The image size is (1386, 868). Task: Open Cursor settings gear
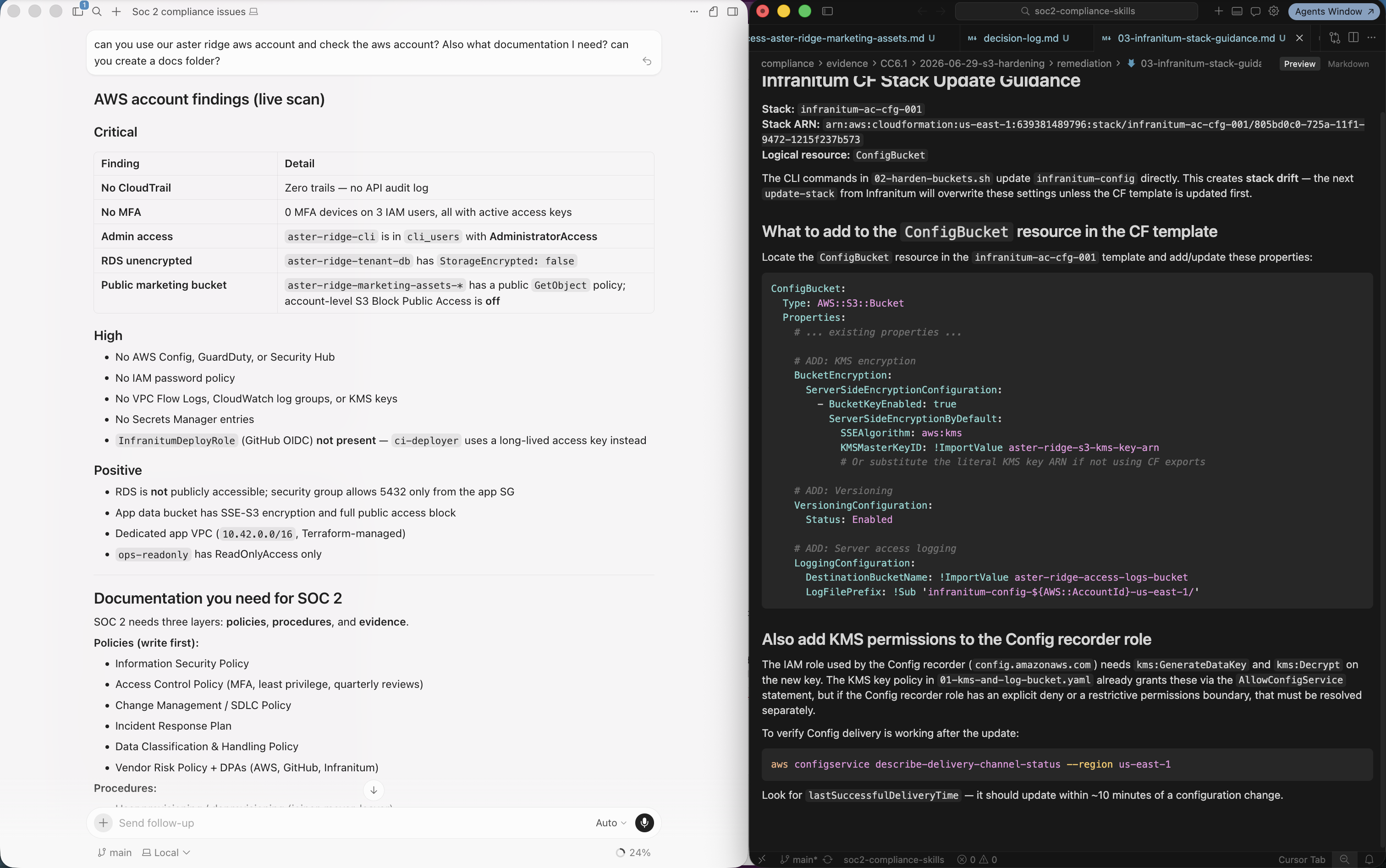point(1273,11)
